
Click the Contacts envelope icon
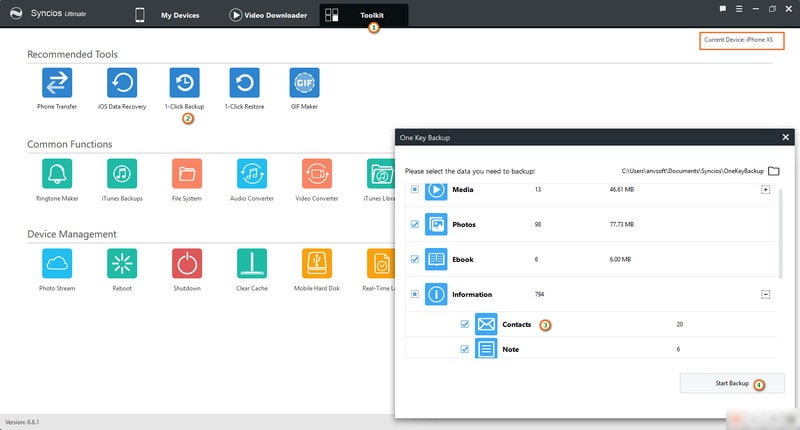tap(486, 324)
